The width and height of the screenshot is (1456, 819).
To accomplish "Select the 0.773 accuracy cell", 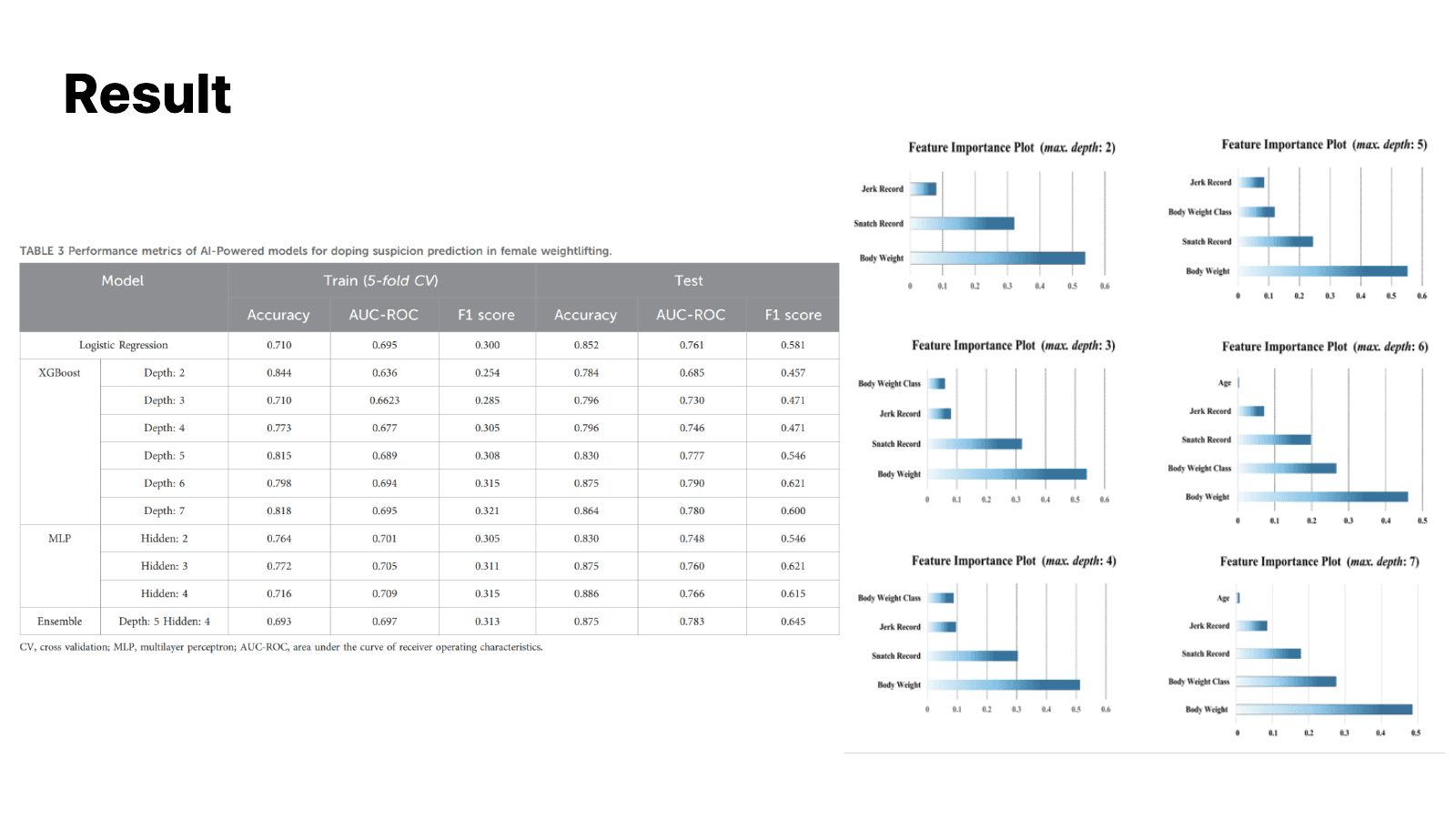I will point(278,428).
